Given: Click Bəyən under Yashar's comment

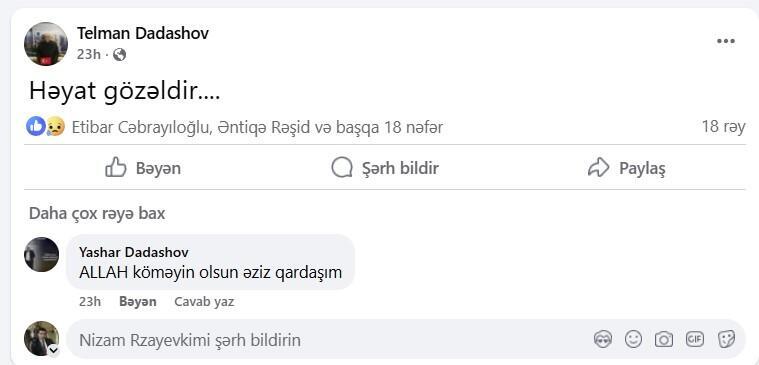Looking at the screenshot, I should (x=137, y=302).
